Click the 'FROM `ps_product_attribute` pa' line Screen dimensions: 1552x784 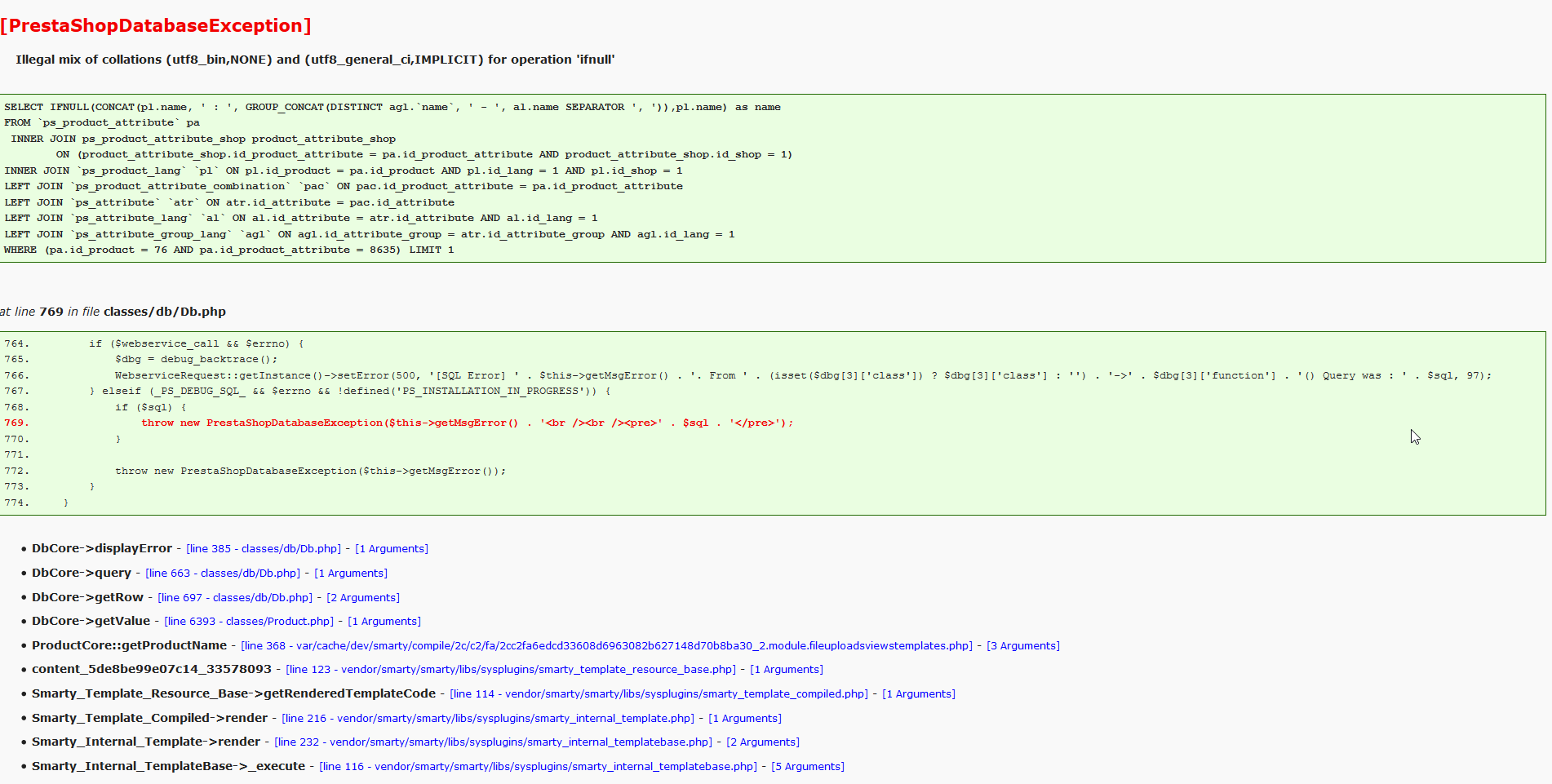click(102, 123)
